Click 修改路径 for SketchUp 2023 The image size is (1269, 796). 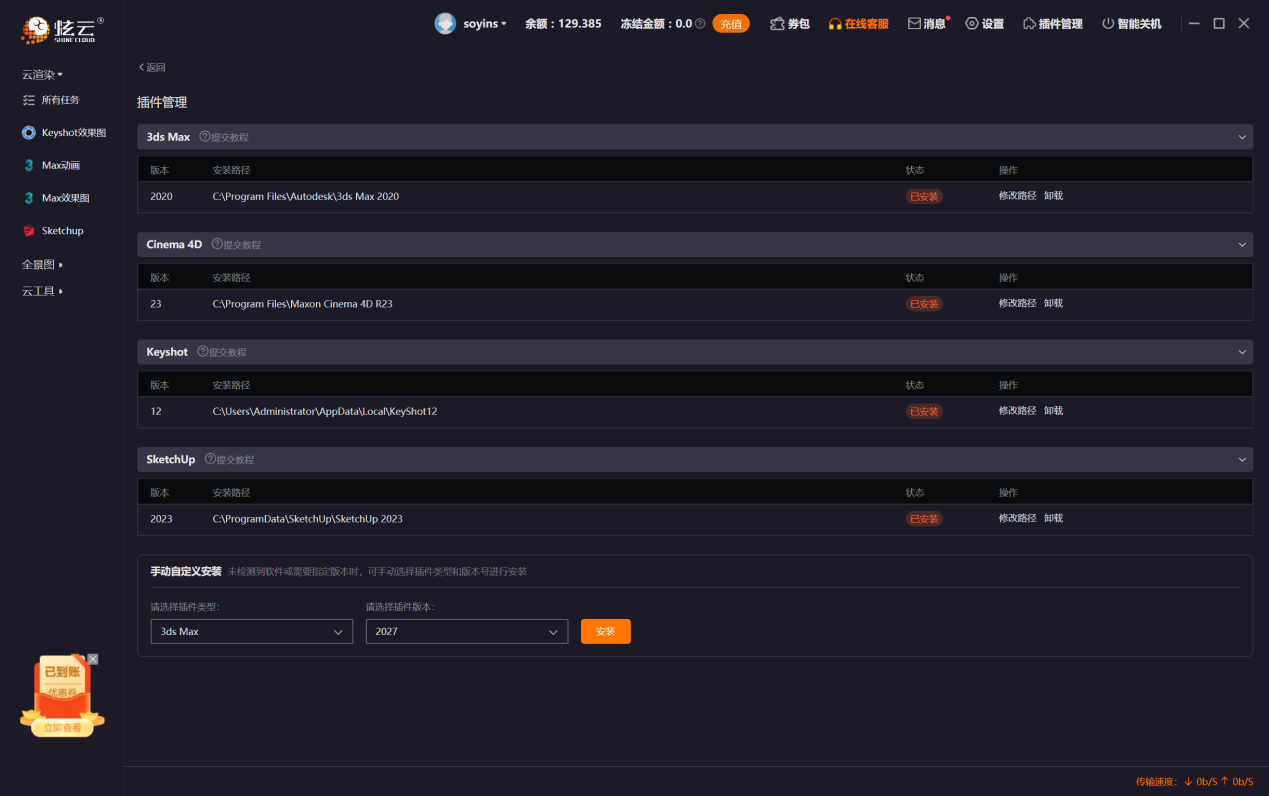coord(1017,518)
